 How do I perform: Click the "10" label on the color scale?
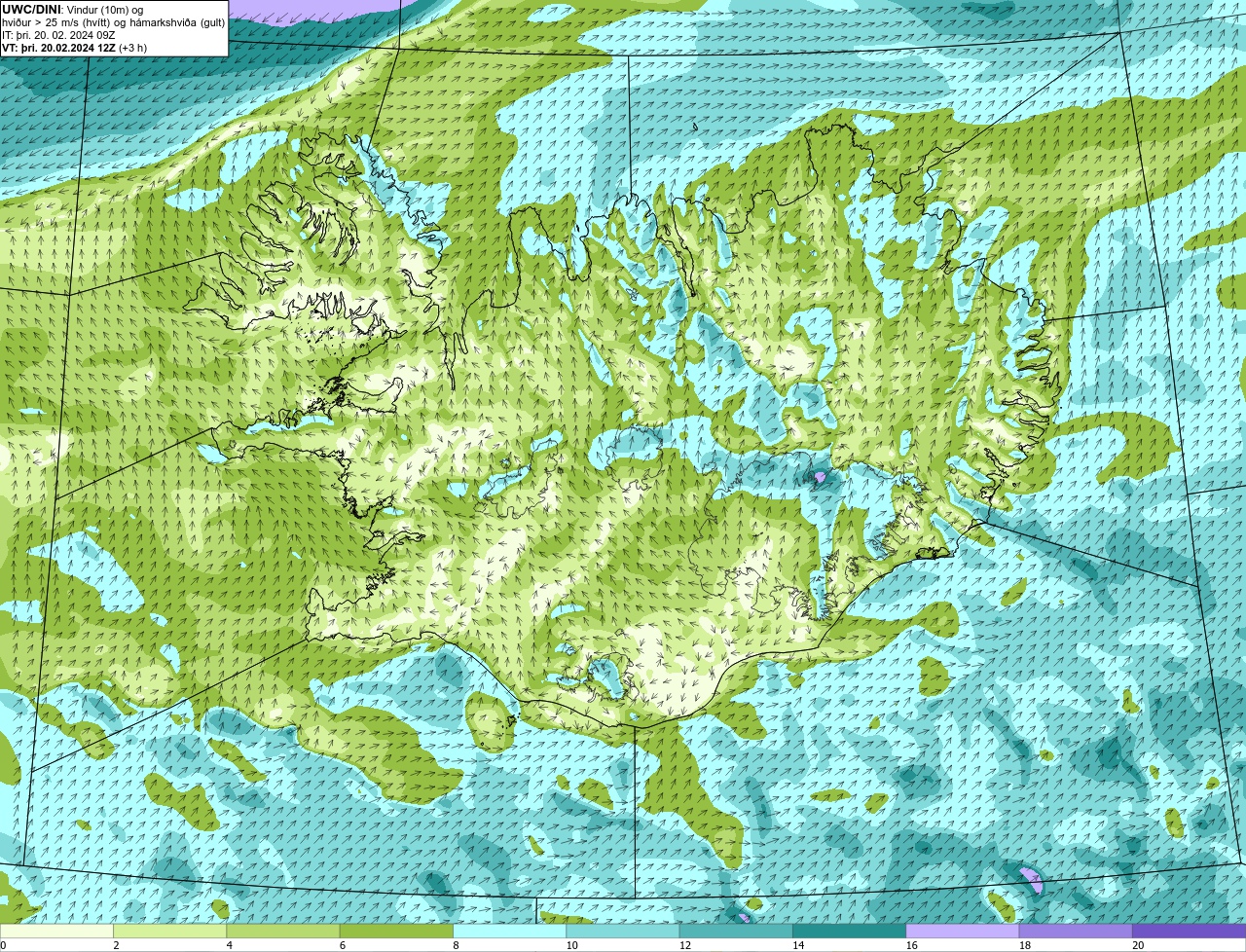pos(571,945)
